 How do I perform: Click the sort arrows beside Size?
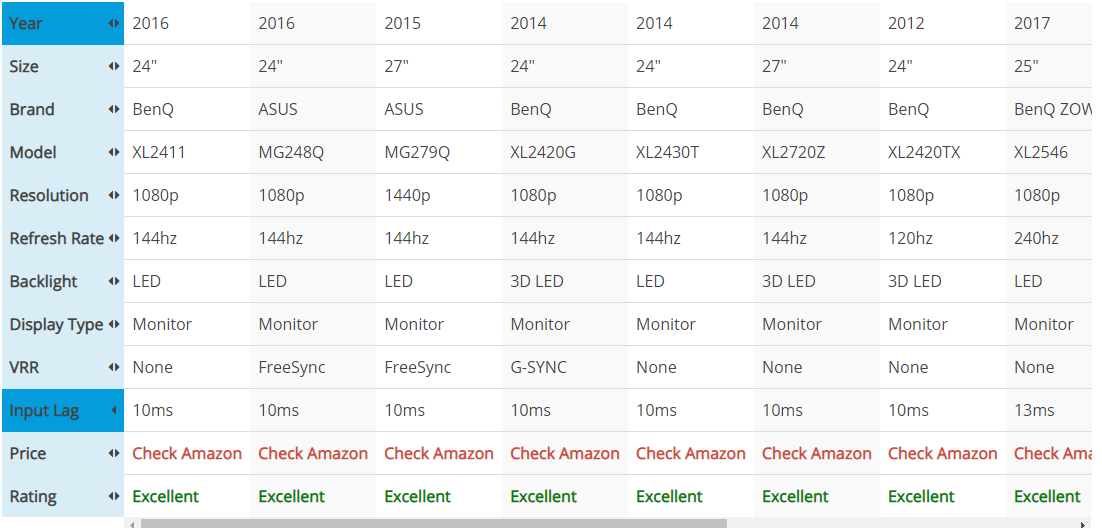click(x=114, y=66)
